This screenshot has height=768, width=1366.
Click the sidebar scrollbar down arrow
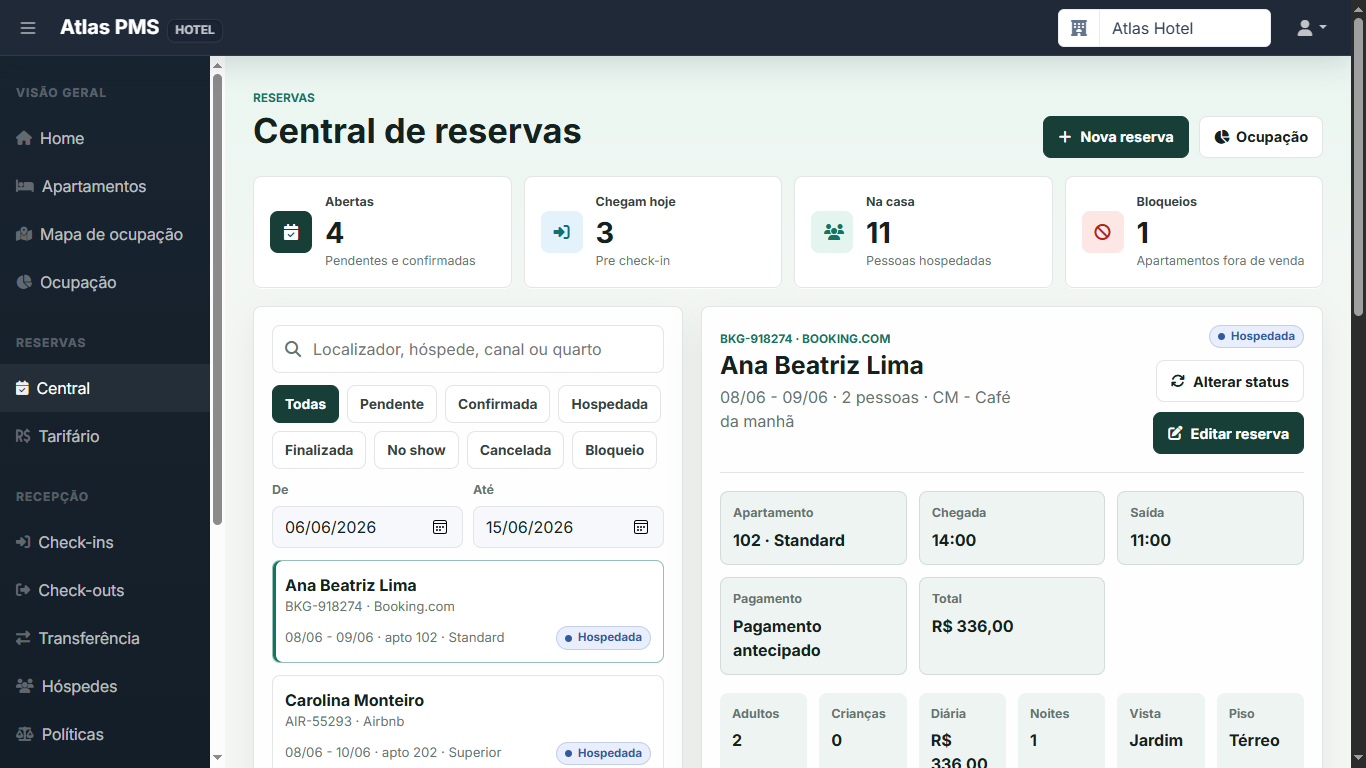pyautogui.click(x=217, y=759)
